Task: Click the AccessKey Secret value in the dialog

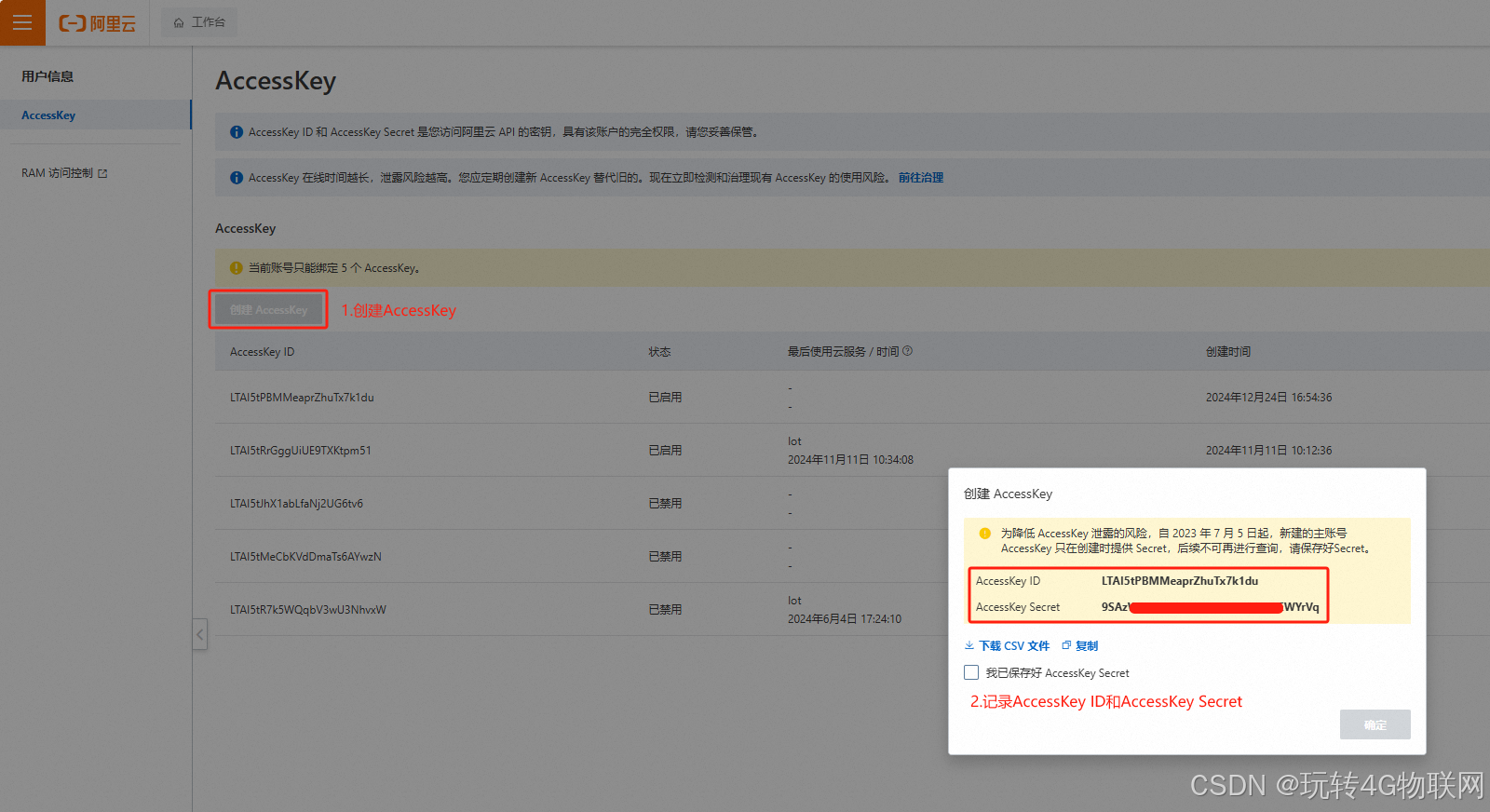Action: (1211, 607)
